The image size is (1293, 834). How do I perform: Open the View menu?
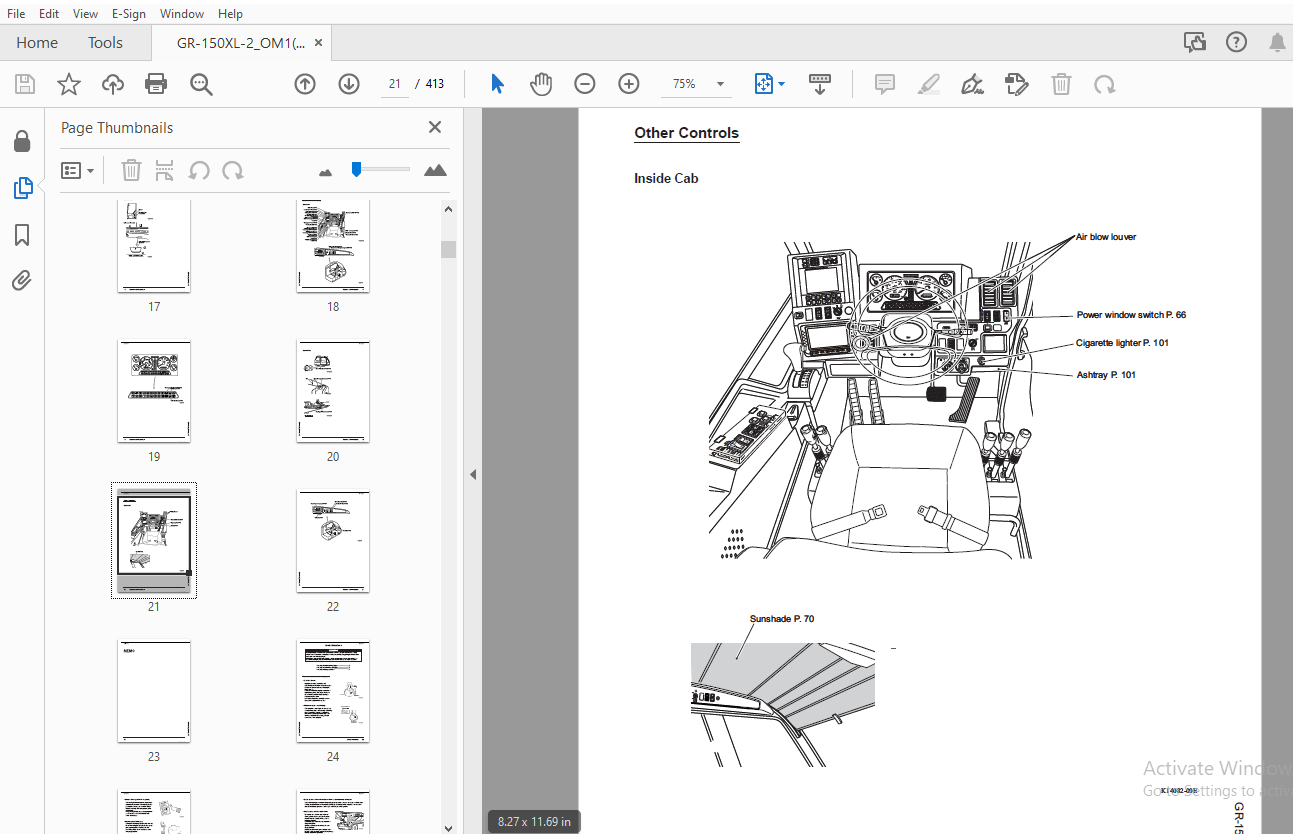pyautogui.click(x=86, y=13)
